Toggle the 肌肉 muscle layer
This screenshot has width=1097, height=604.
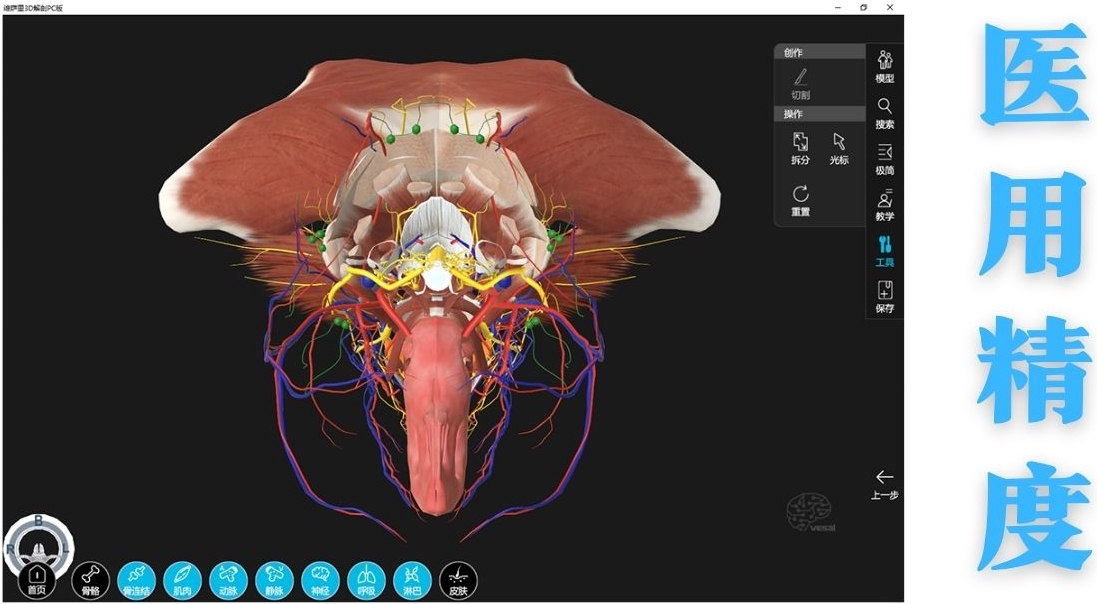[x=182, y=580]
